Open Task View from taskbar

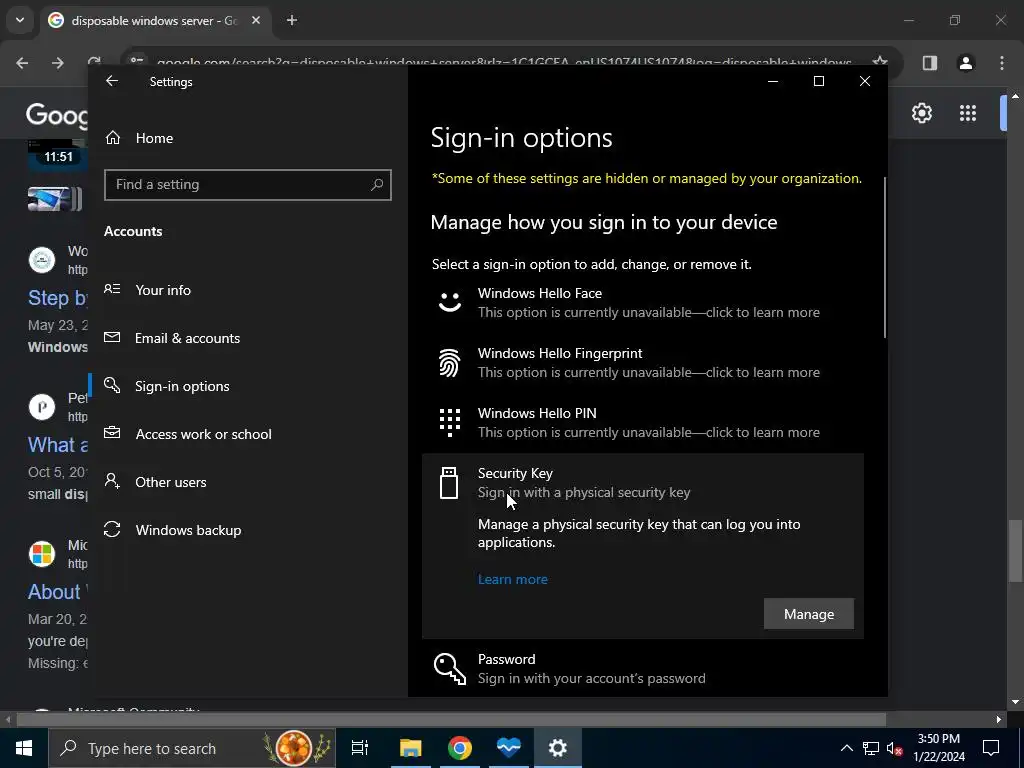coord(360,748)
